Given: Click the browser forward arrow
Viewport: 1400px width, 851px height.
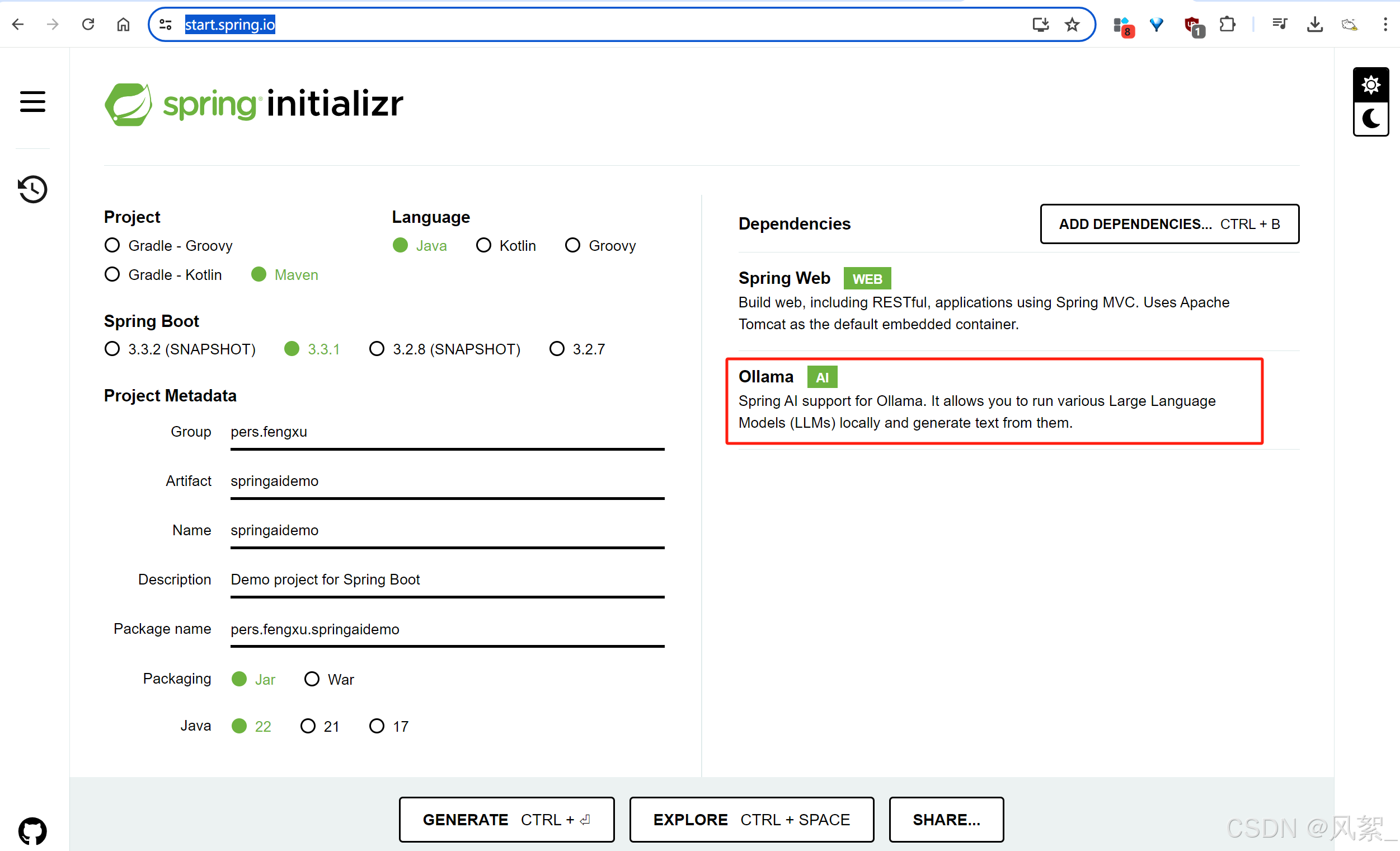Looking at the screenshot, I should point(53,25).
